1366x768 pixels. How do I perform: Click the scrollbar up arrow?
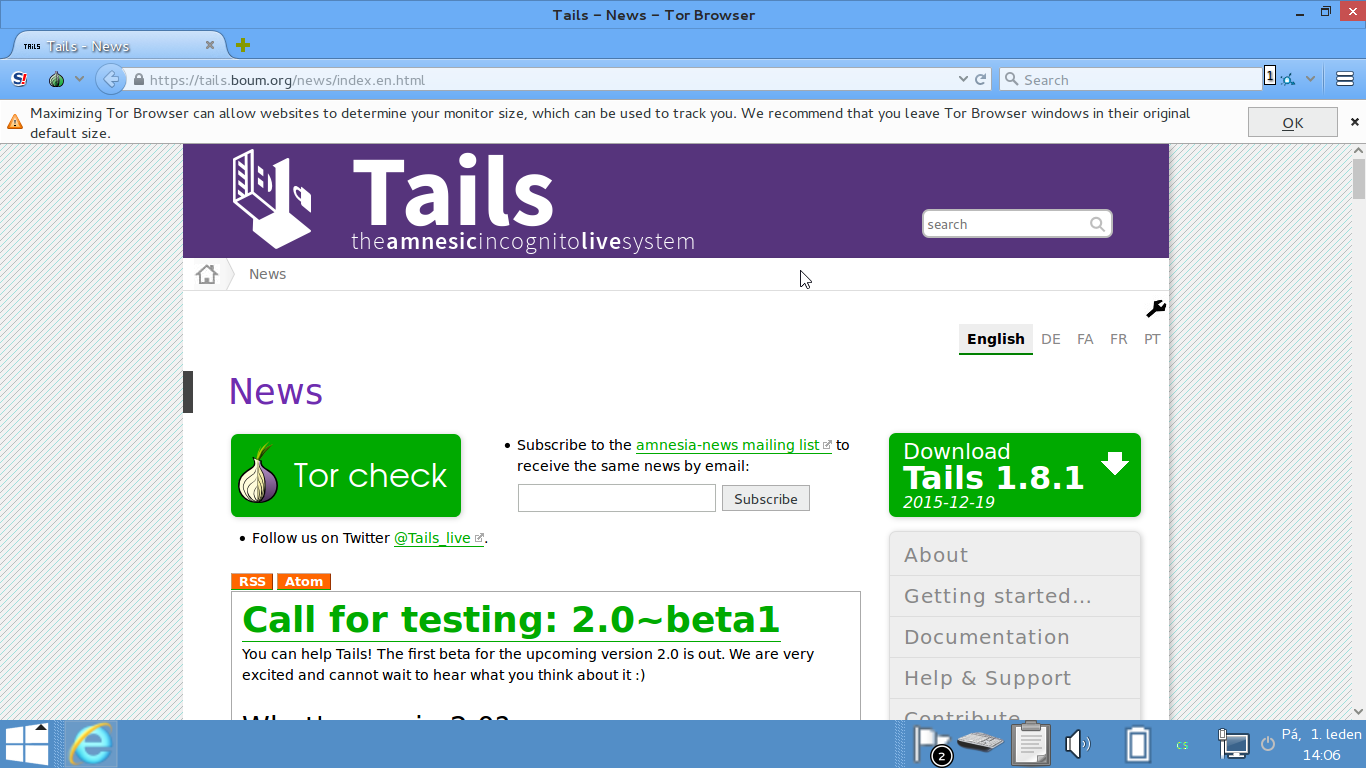(x=1359, y=151)
